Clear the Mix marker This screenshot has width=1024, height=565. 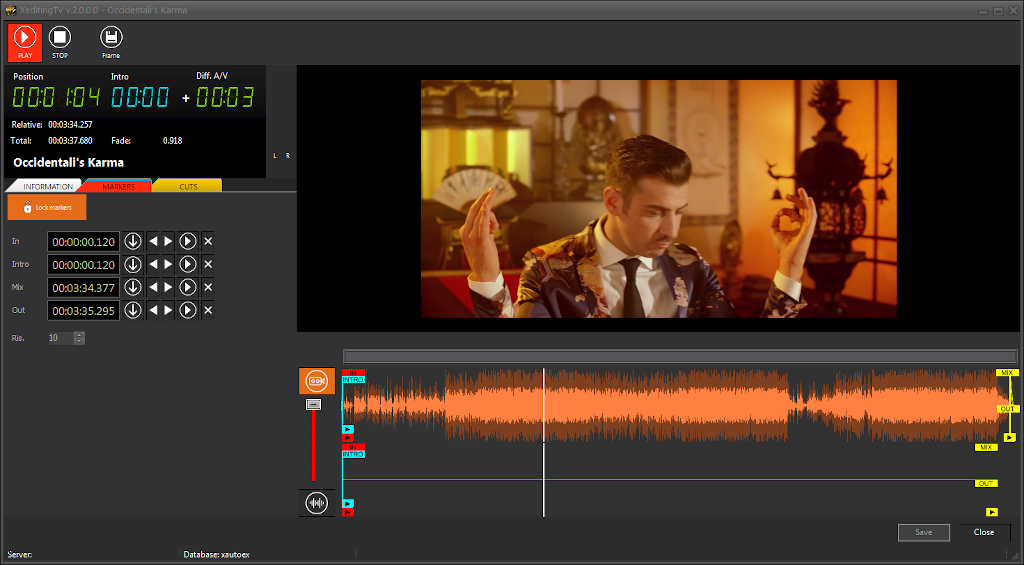(208, 287)
